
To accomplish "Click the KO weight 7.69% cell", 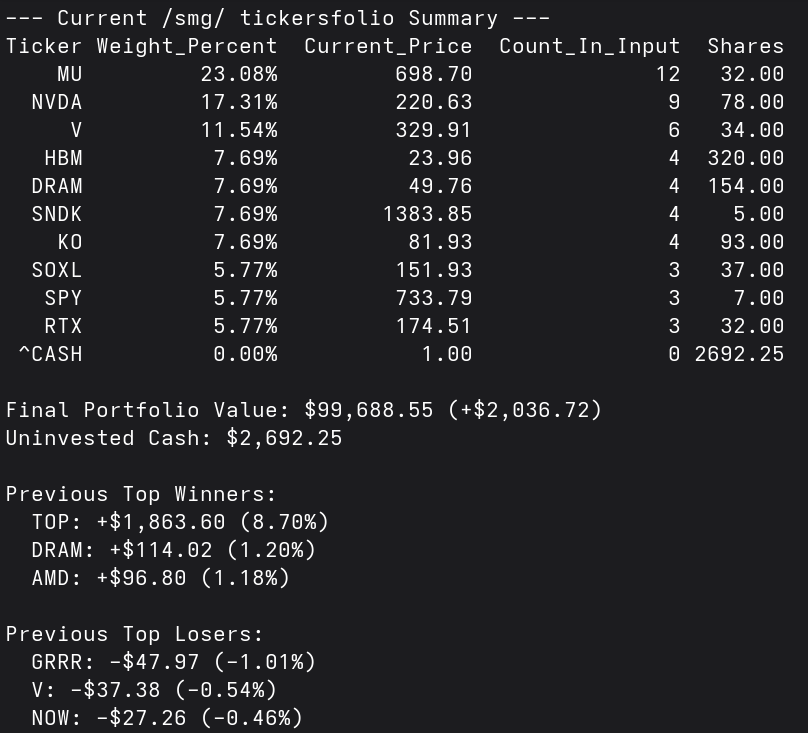I will pos(245,242).
